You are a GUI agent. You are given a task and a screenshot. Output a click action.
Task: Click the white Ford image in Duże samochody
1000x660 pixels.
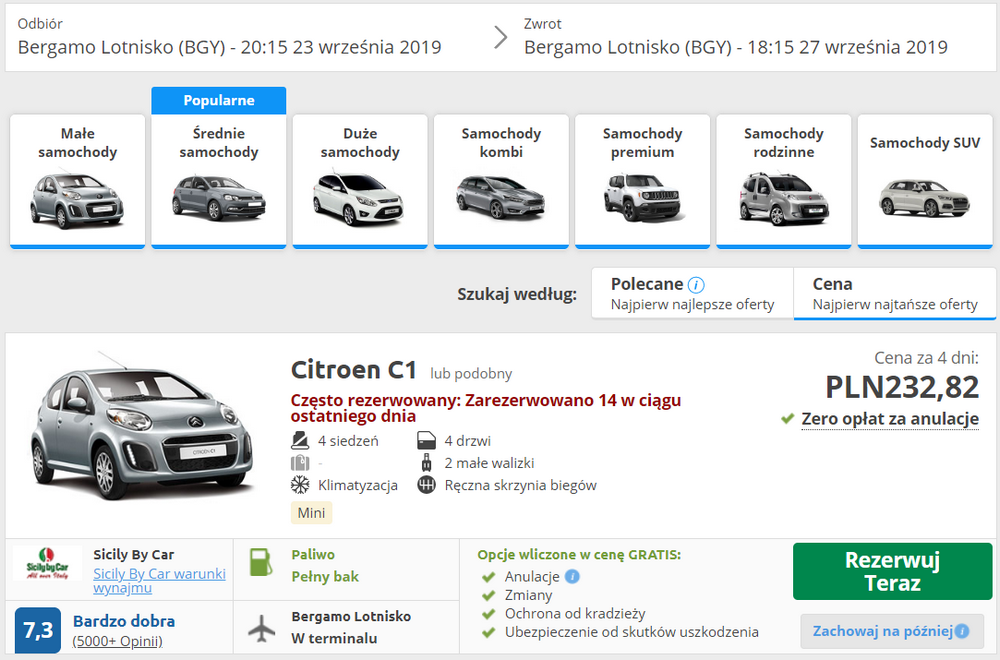[x=359, y=198]
